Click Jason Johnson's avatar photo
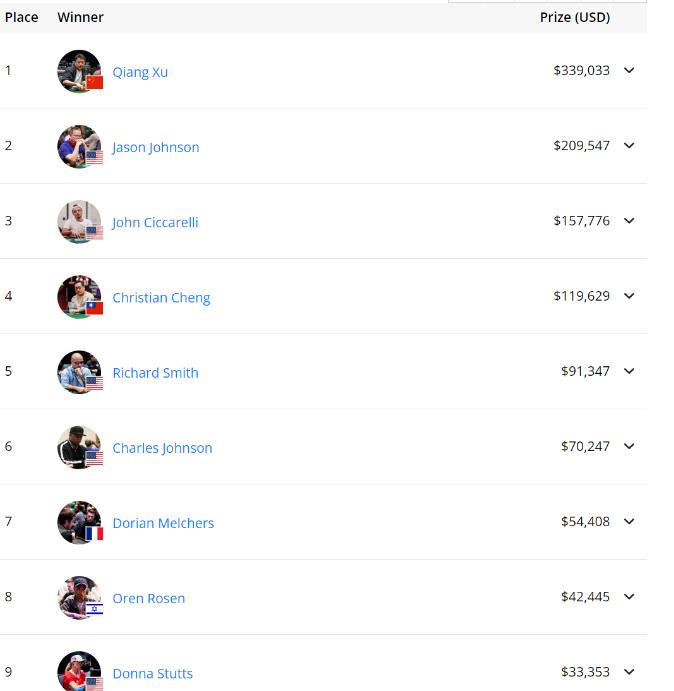The height and width of the screenshot is (691, 674). click(x=79, y=146)
